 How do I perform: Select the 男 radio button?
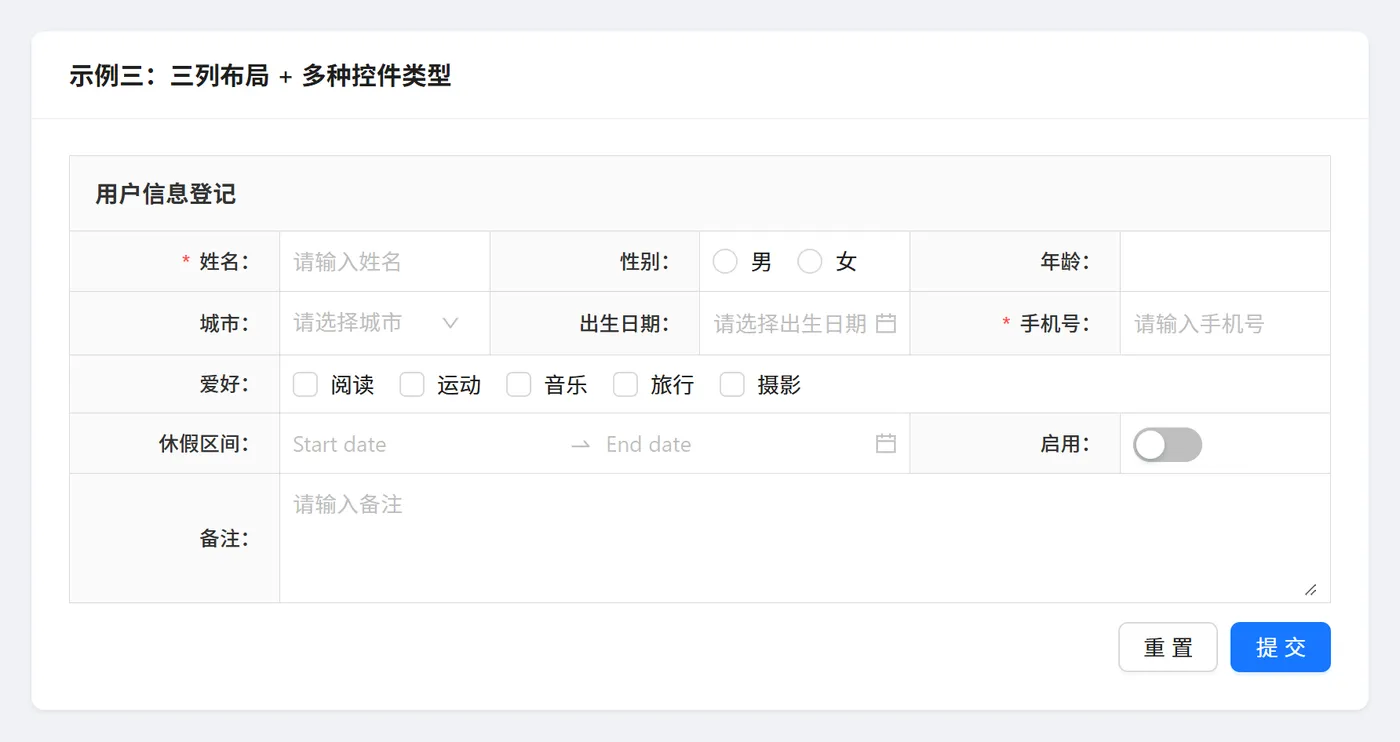click(x=725, y=262)
